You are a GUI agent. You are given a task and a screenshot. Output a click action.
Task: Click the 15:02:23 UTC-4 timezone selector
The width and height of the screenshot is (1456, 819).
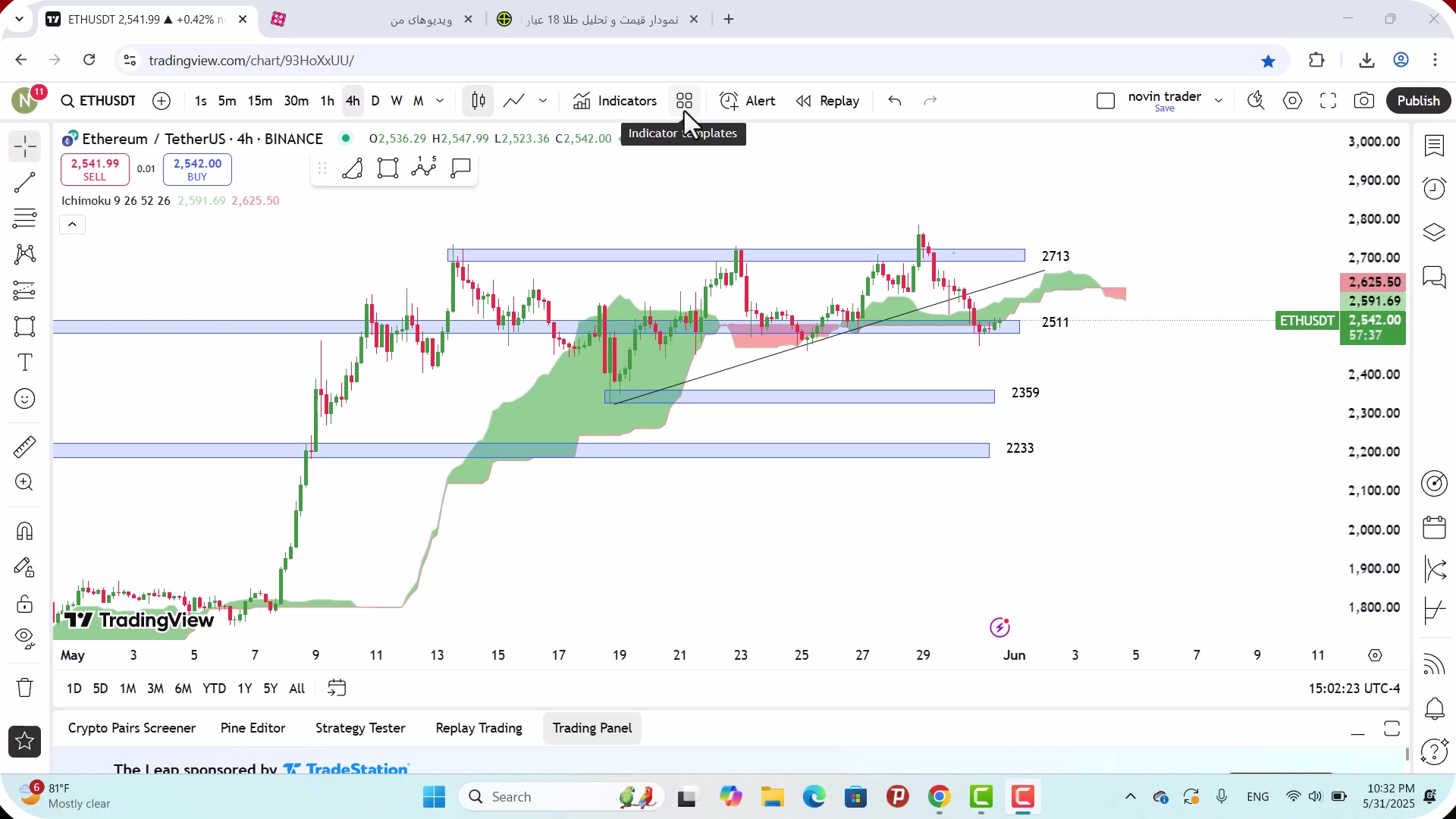[1354, 689]
